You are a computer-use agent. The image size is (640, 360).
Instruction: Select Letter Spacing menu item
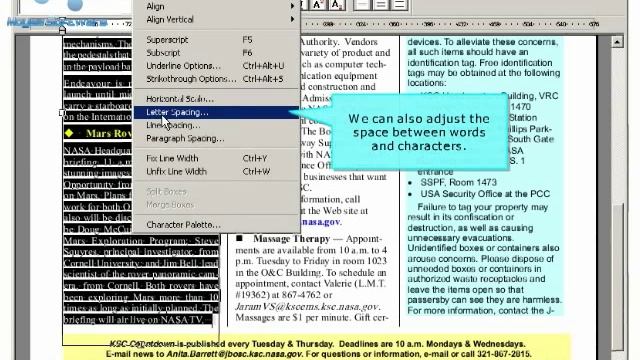217,112
